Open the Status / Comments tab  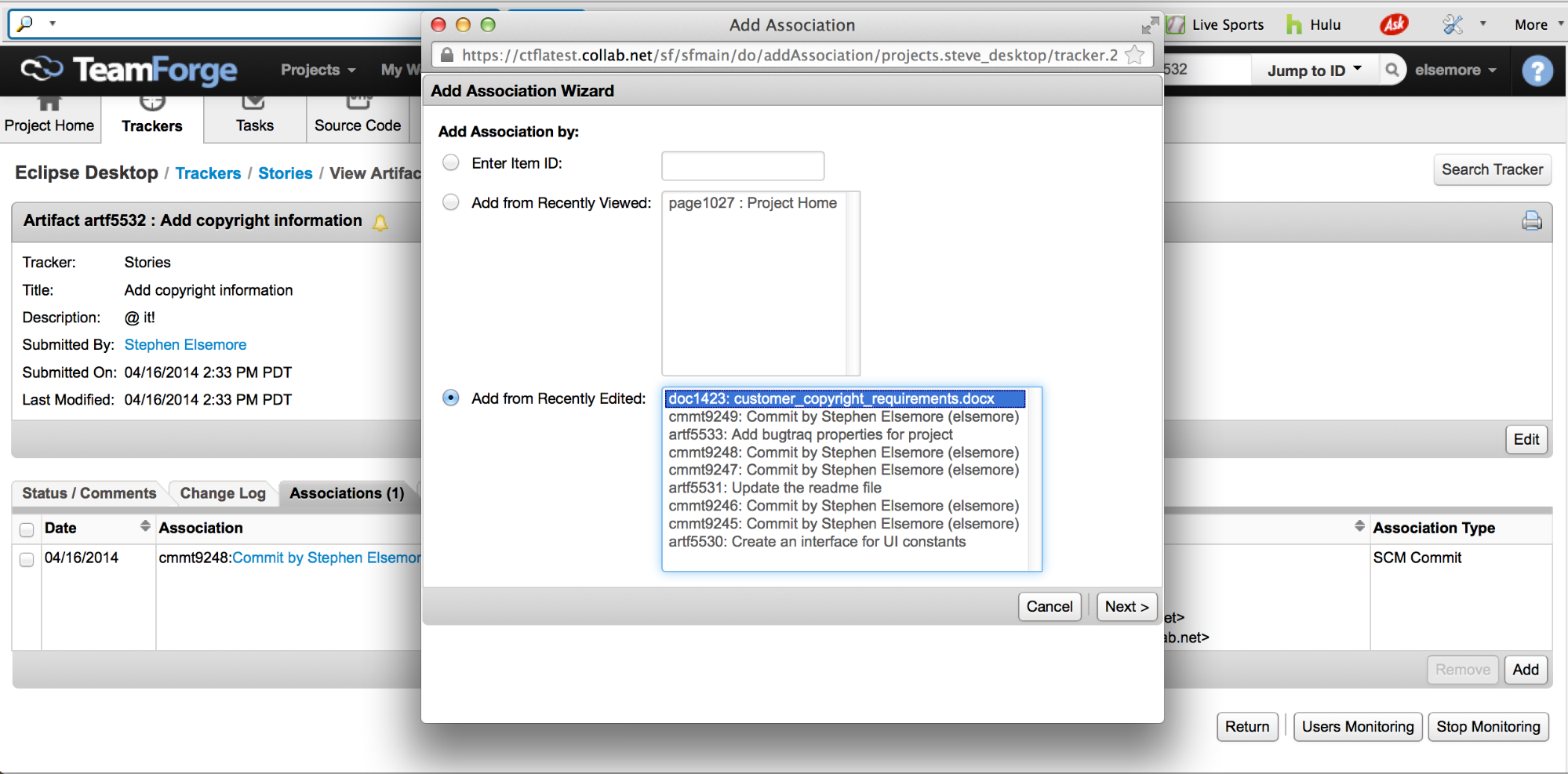(89, 493)
